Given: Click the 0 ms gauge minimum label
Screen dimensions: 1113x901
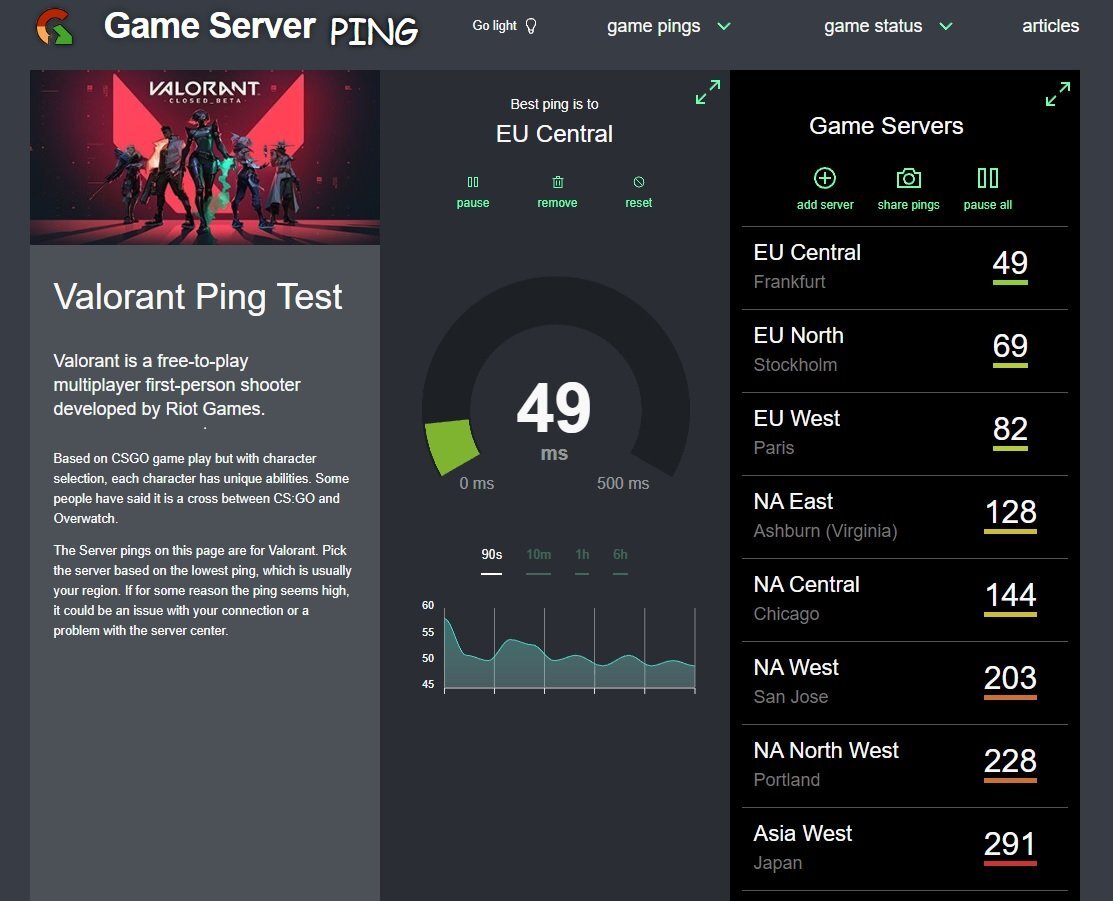Looking at the screenshot, I should click(x=476, y=484).
